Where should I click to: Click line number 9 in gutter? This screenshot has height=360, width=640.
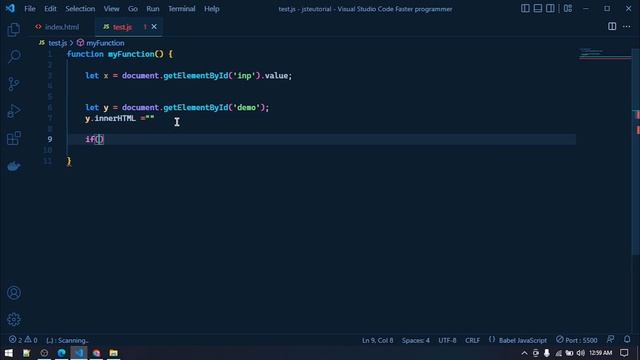coord(49,139)
